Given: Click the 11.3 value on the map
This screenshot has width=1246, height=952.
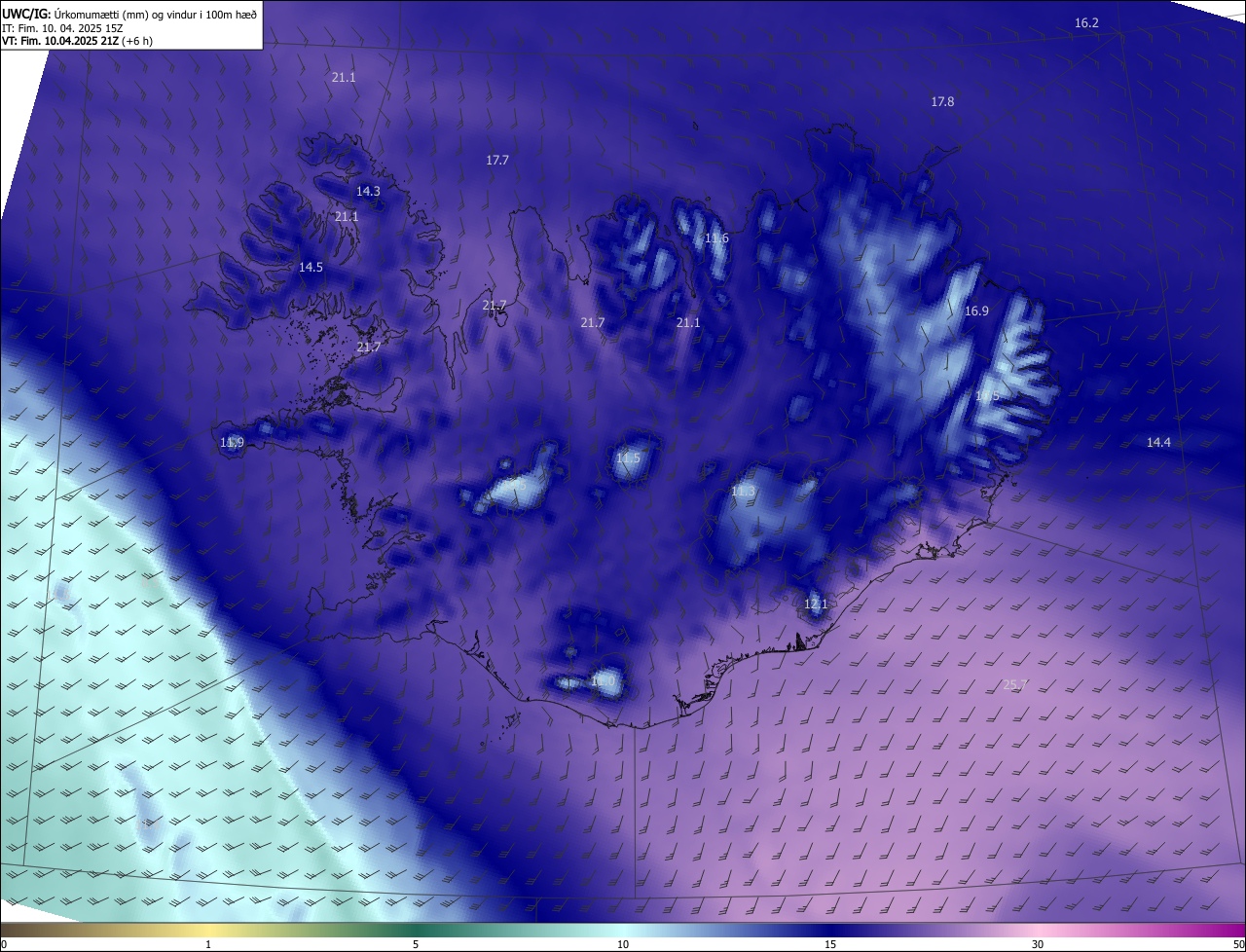Looking at the screenshot, I should pos(743,492).
